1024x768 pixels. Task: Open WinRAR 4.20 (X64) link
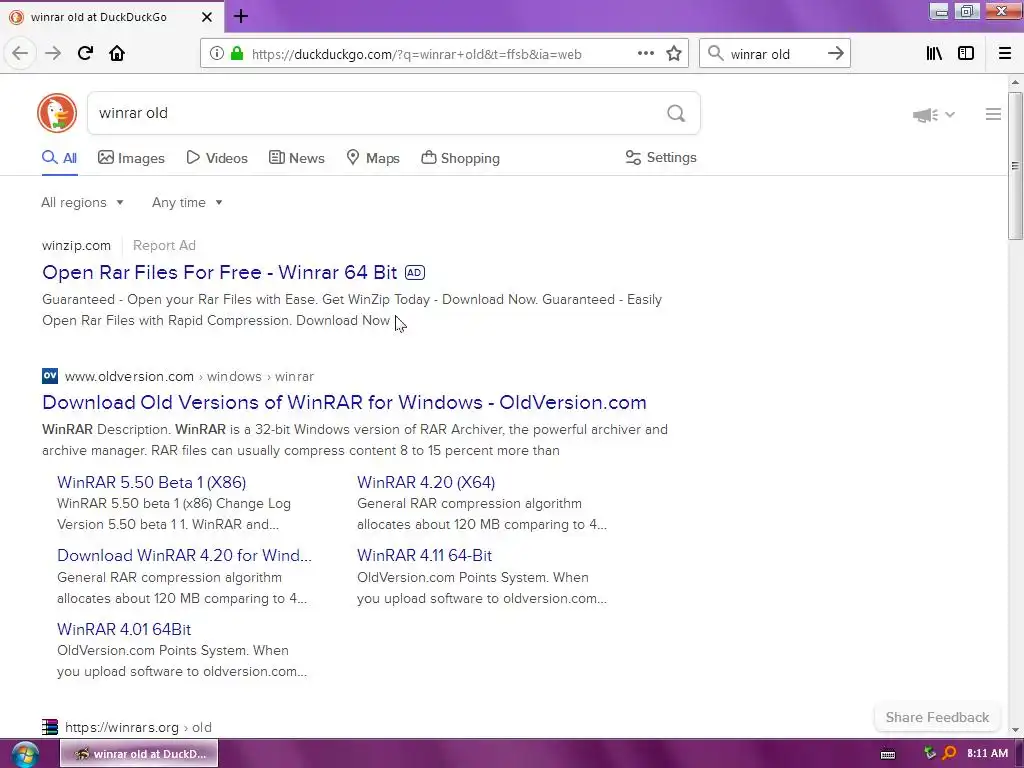pyautogui.click(x=426, y=482)
